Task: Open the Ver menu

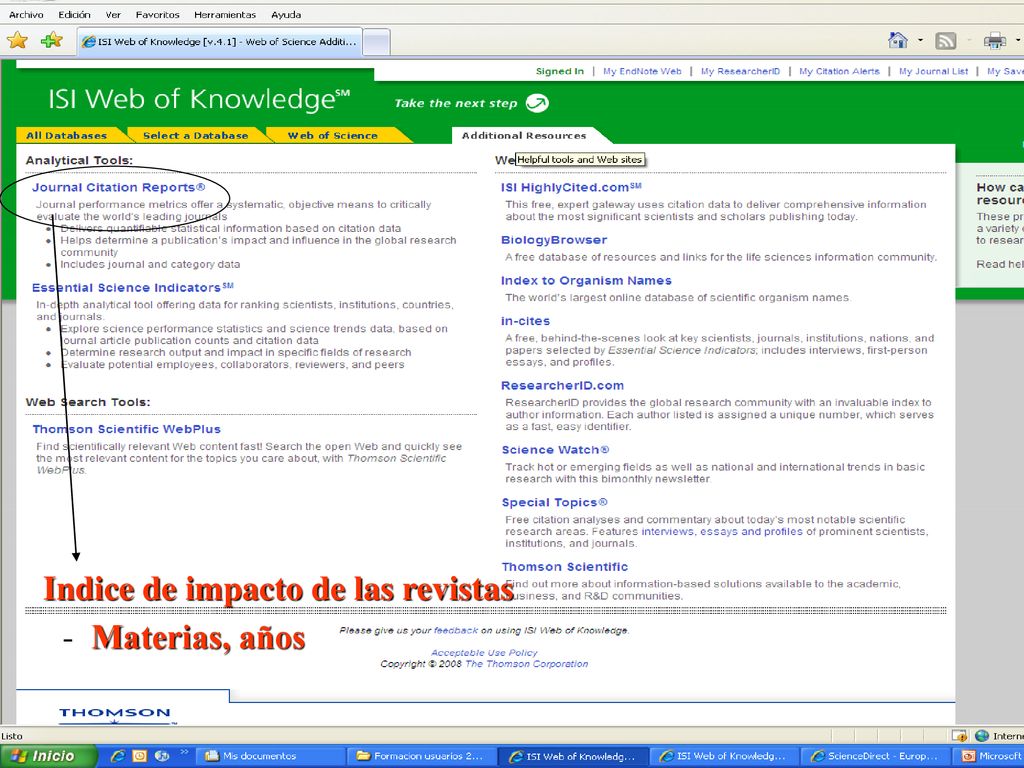Action: (113, 14)
